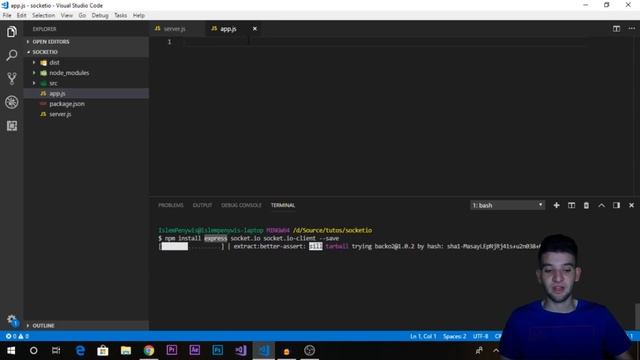Open the DEBUG CONSOLE panel tab
Image resolution: width=640 pixels, height=360 pixels.
tap(241, 205)
